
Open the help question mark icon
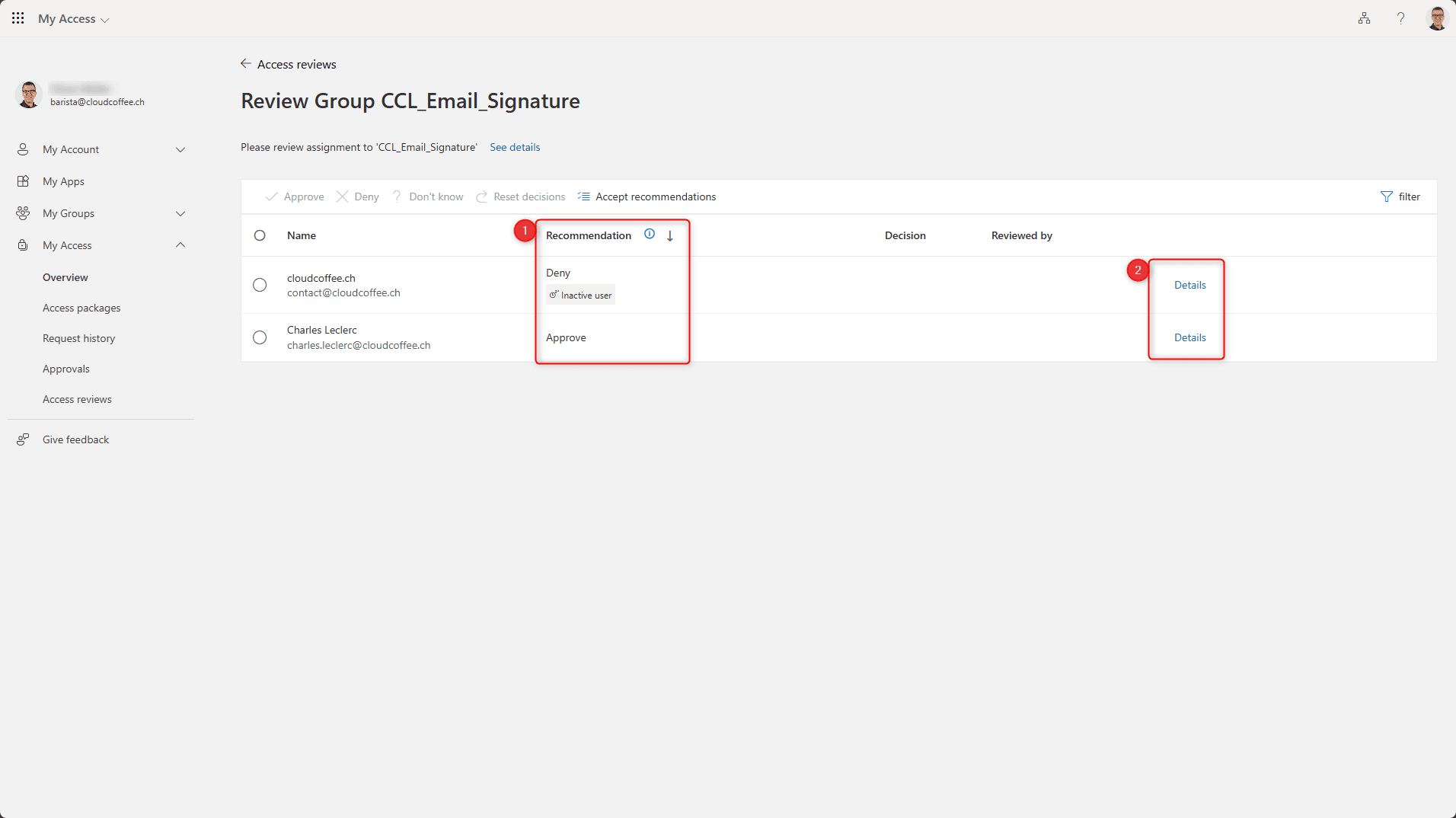point(1400,18)
